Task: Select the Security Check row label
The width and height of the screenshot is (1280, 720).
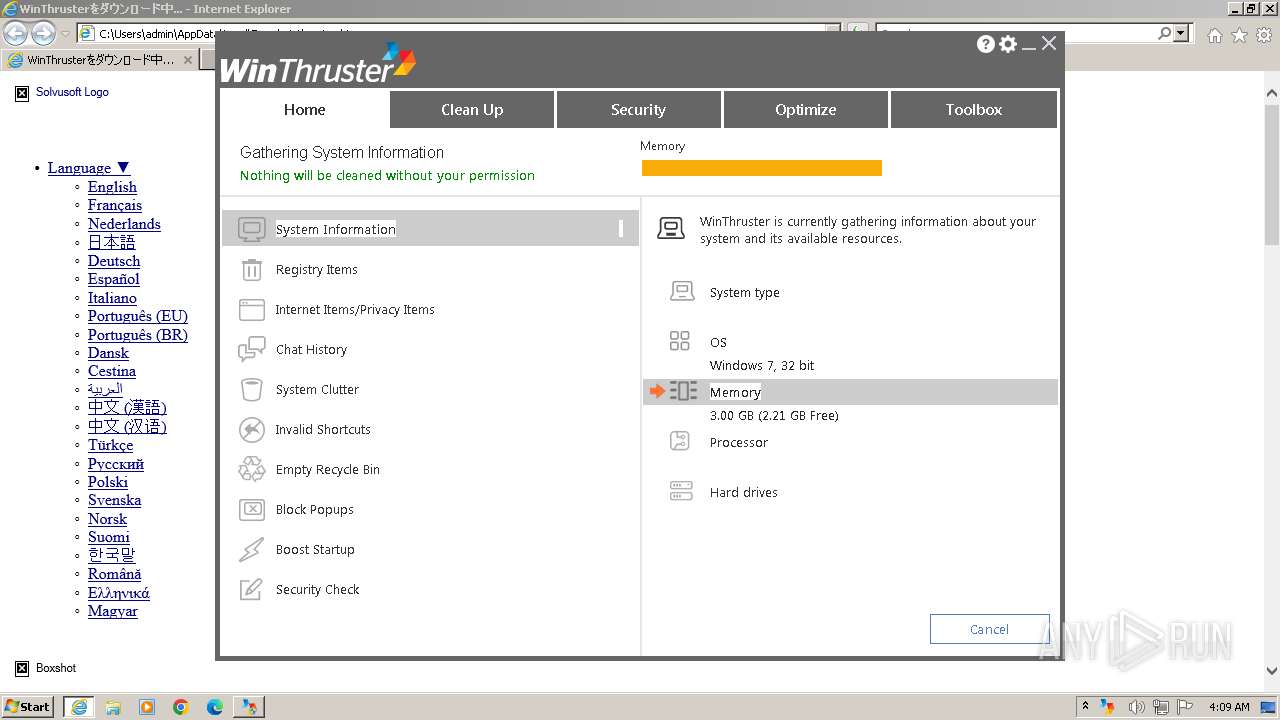Action: click(317, 590)
